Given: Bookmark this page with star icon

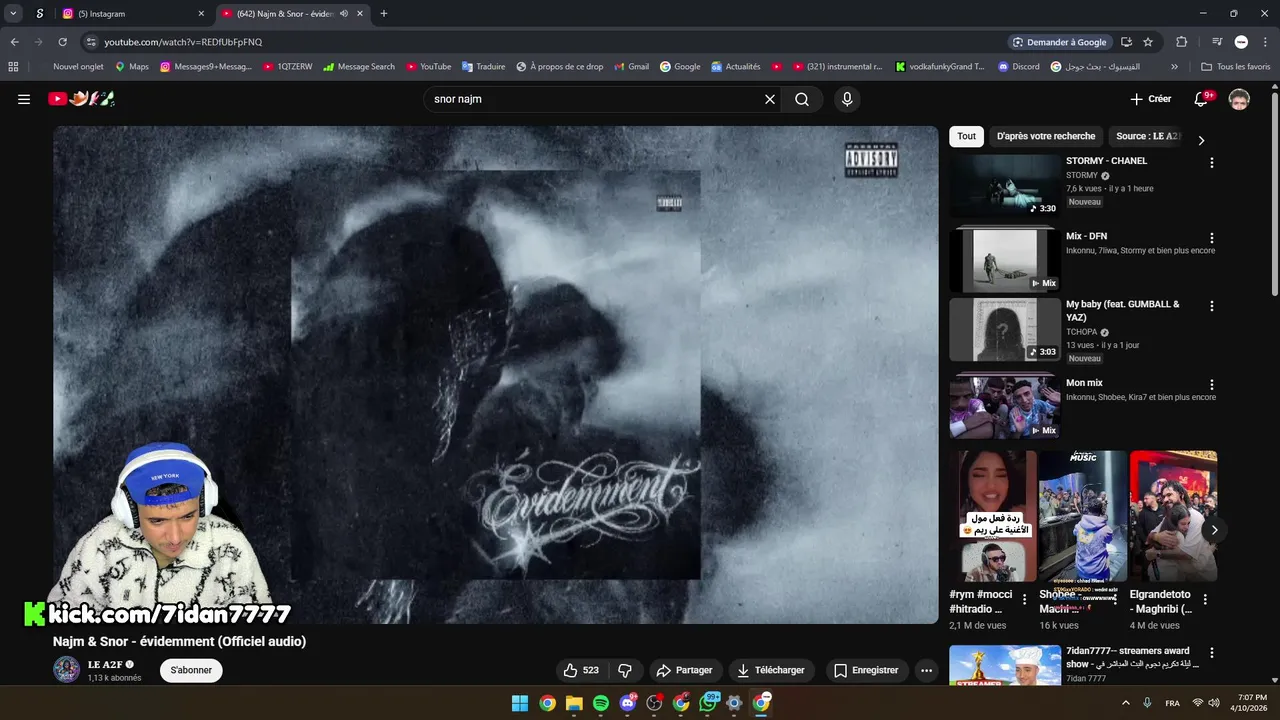Looking at the screenshot, I should coord(1148,42).
